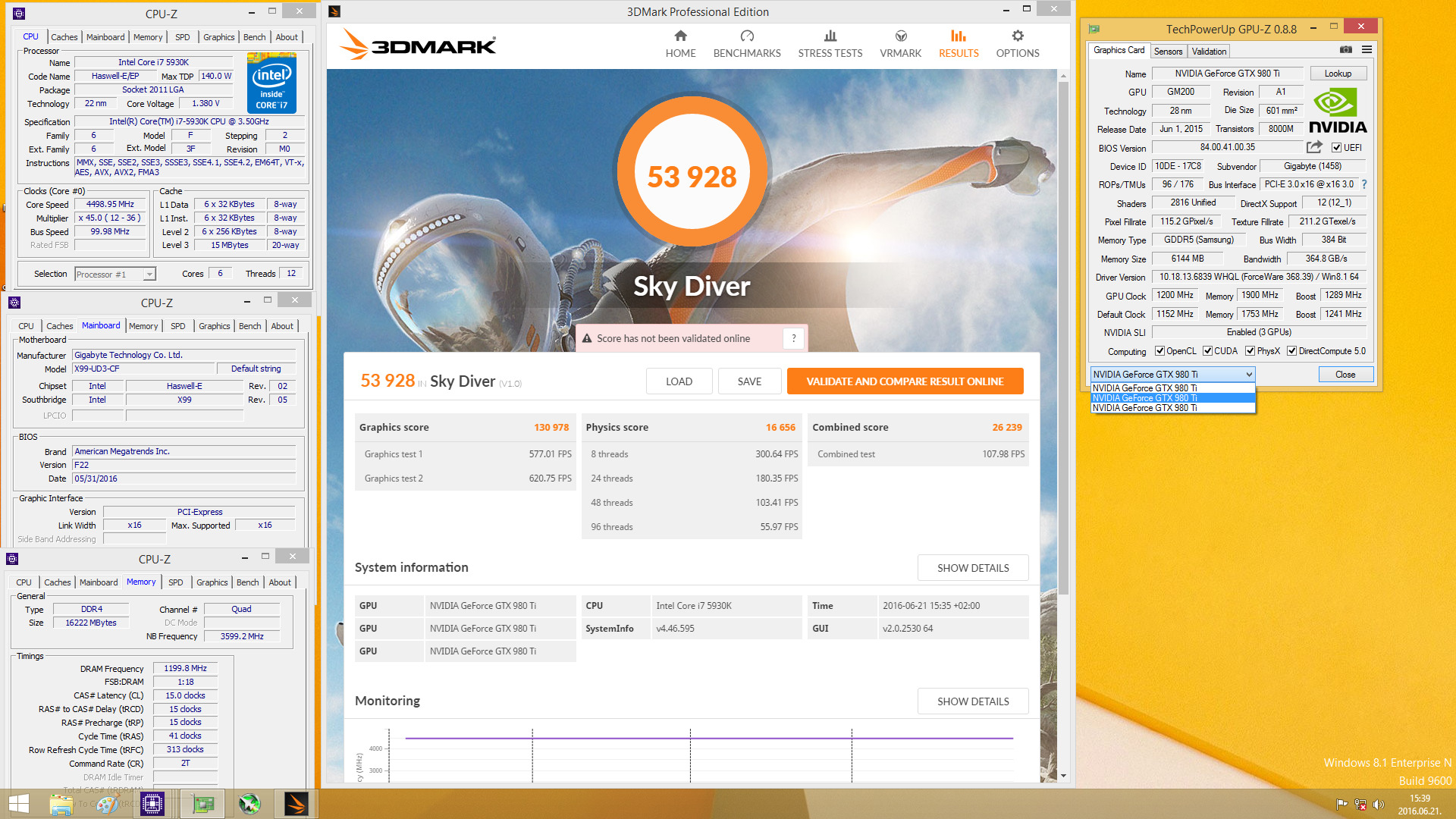Open the Windows Start button
The image size is (1456, 819).
(x=18, y=804)
